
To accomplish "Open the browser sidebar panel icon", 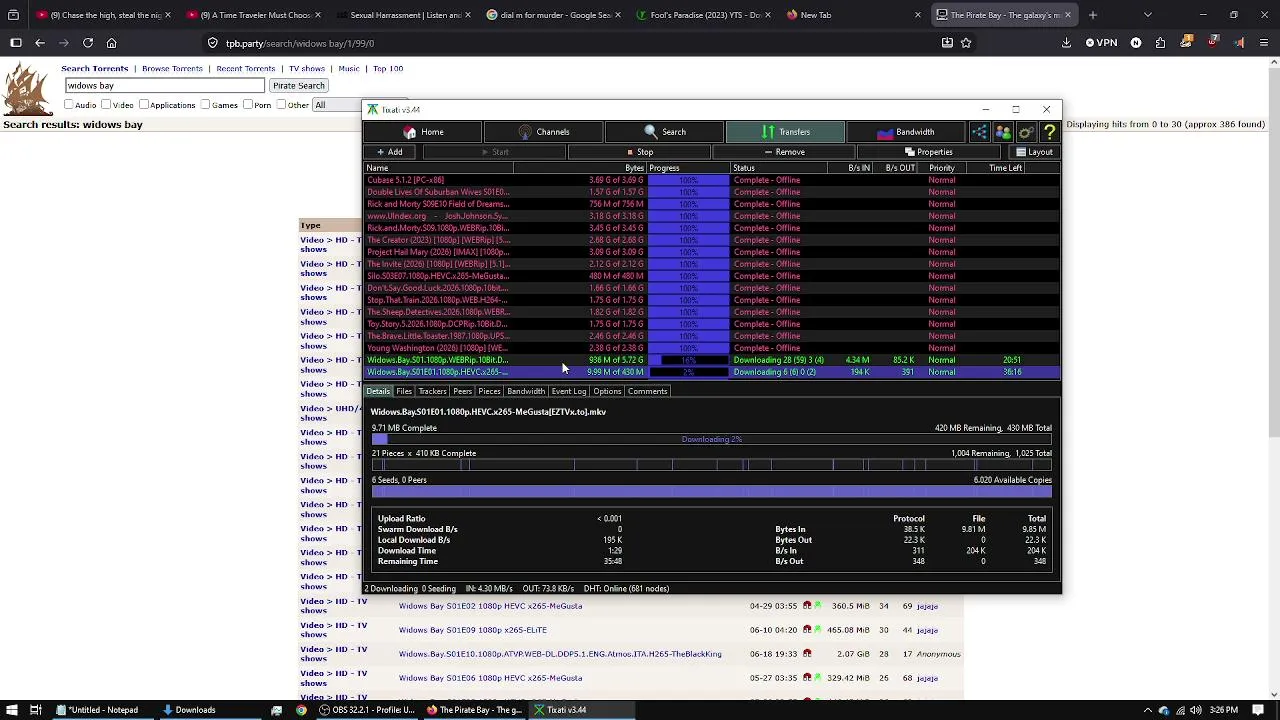I will coord(16,43).
